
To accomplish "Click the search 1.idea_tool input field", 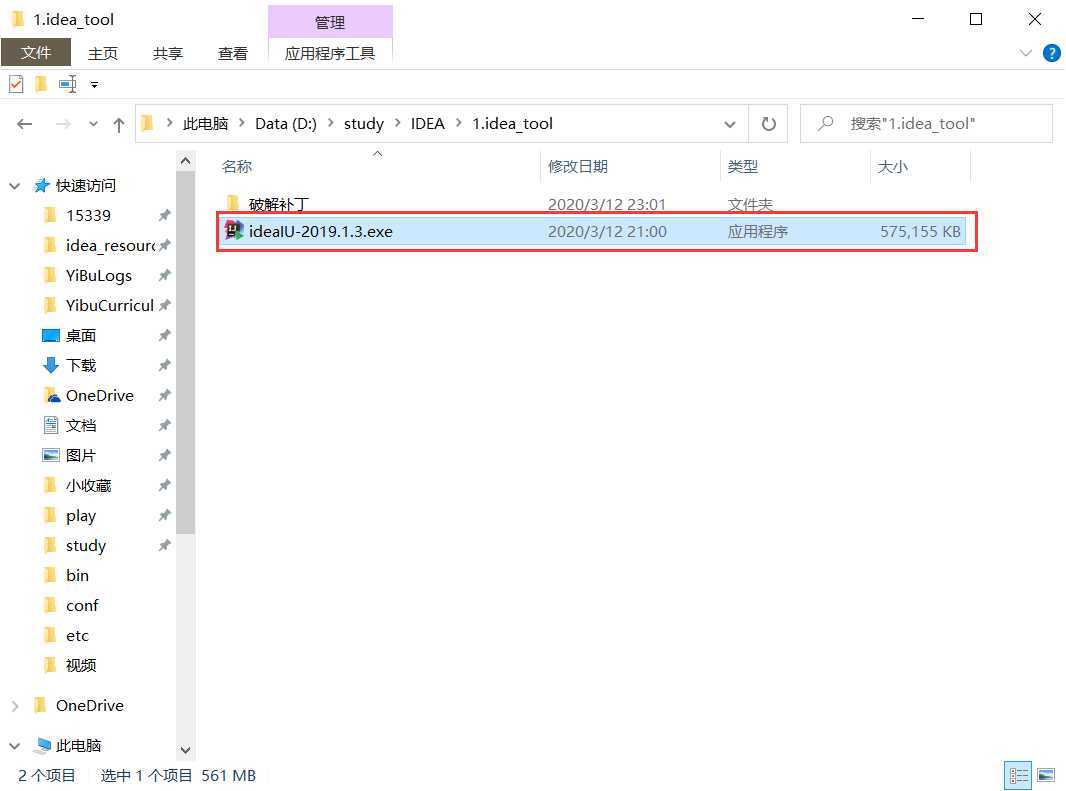I will pyautogui.click(x=927, y=124).
